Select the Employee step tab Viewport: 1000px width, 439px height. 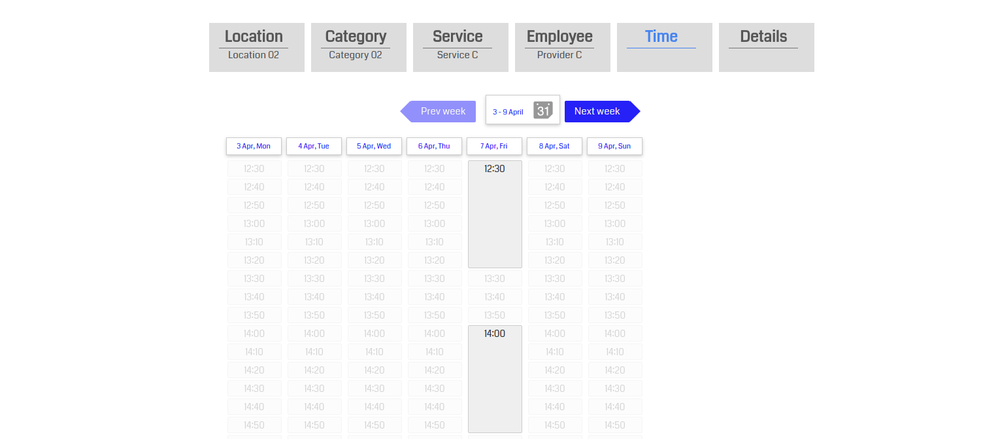coord(562,47)
